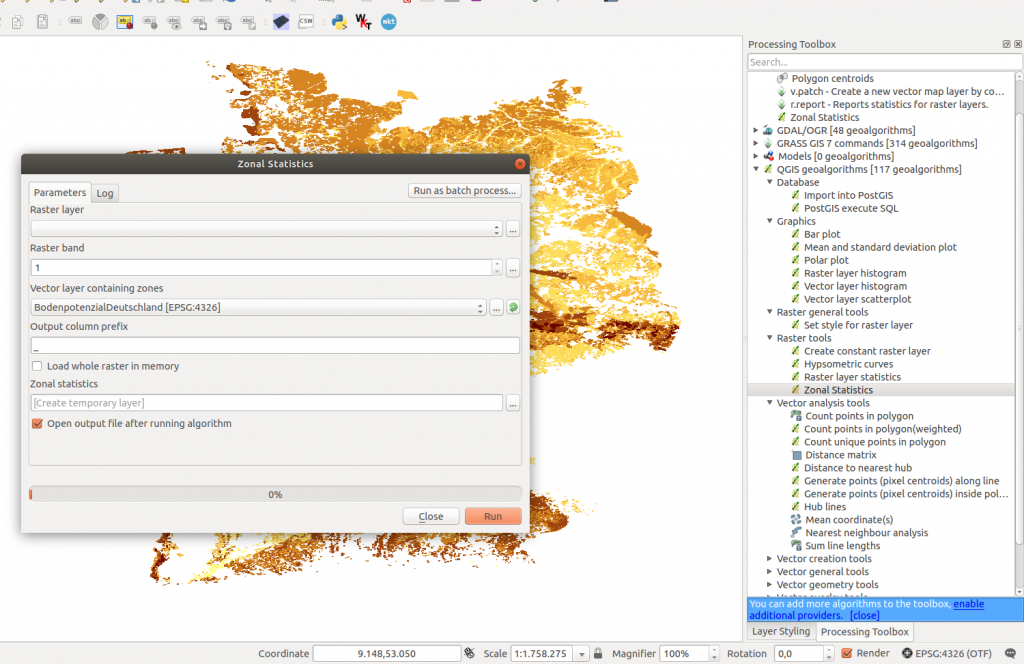
Task: Click the diagram pie chart toolbar icon
Action: [99, 21]
